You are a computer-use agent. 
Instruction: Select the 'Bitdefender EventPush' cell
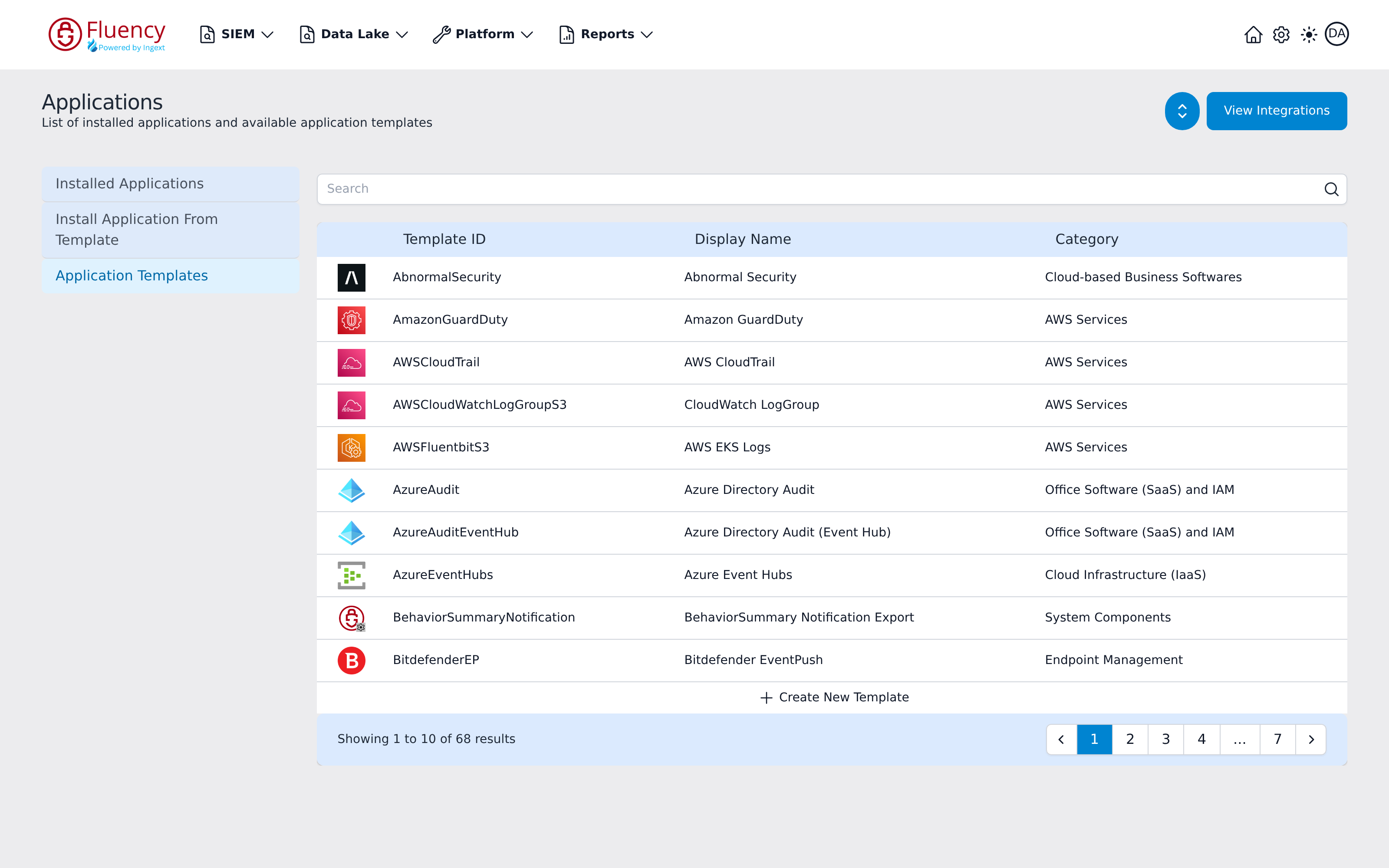[753, 660]
